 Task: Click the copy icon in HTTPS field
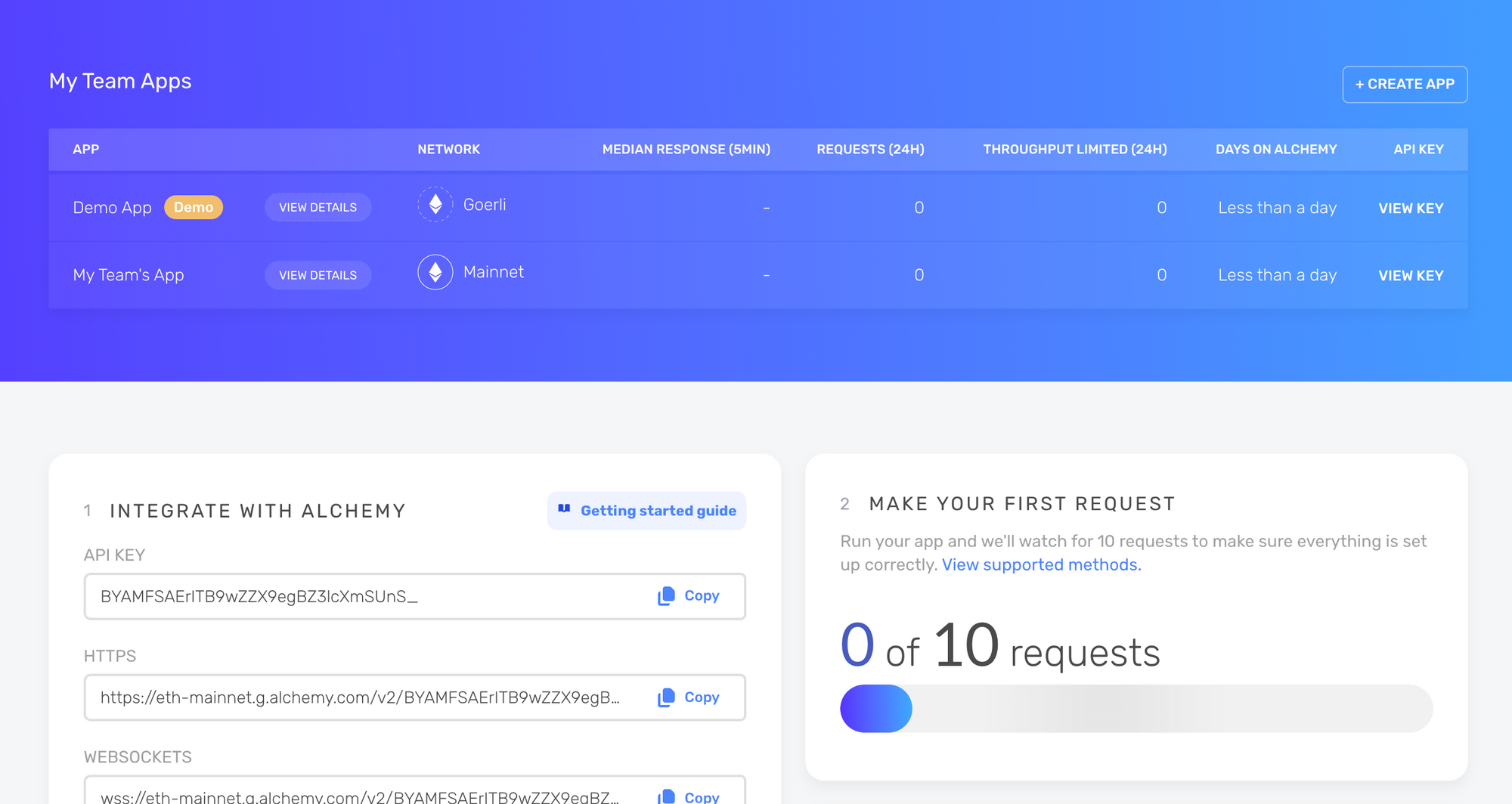[666, 697]
